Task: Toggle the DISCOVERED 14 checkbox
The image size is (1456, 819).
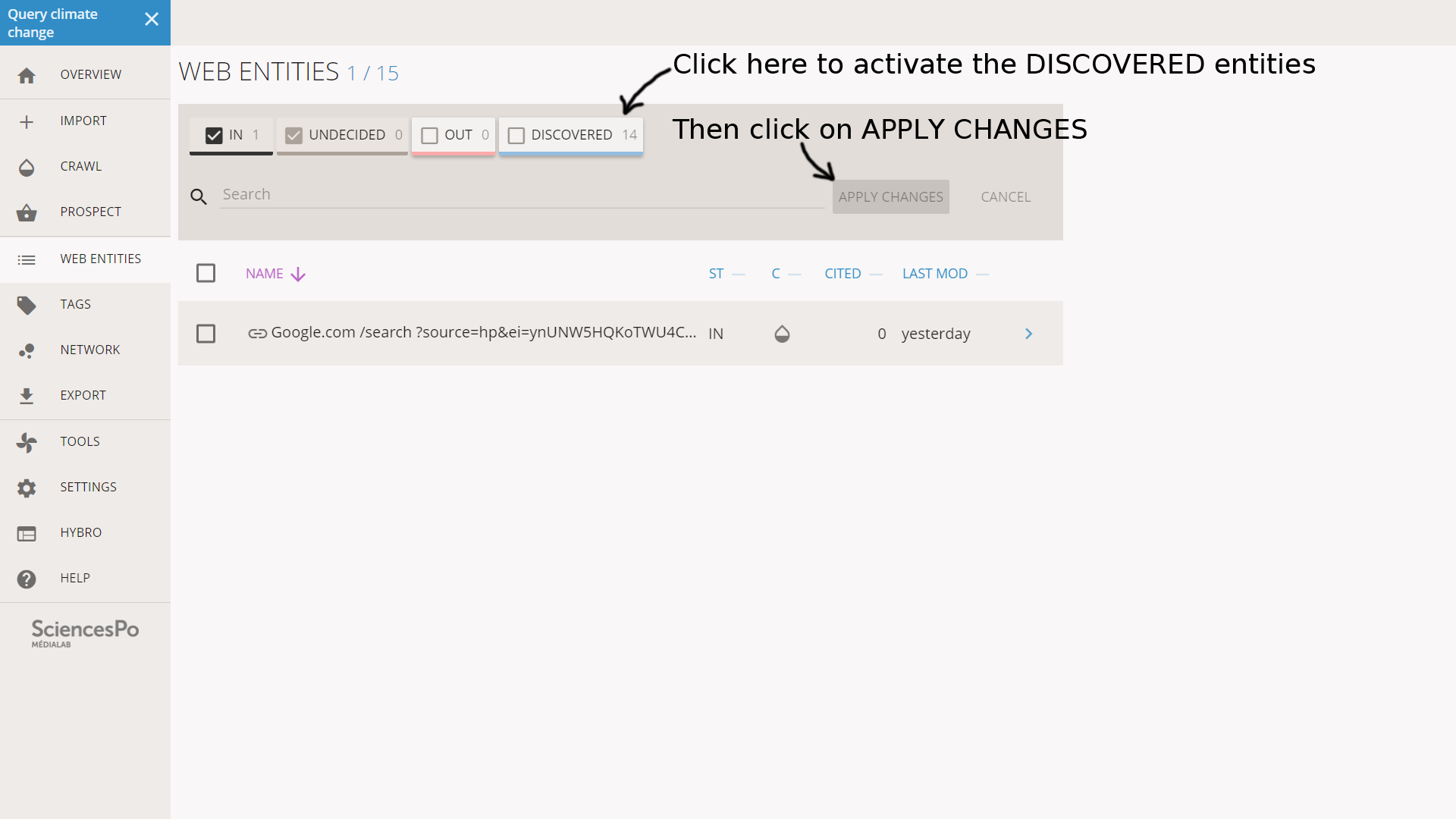Action: pyautogui.click(x=516, y=135)
